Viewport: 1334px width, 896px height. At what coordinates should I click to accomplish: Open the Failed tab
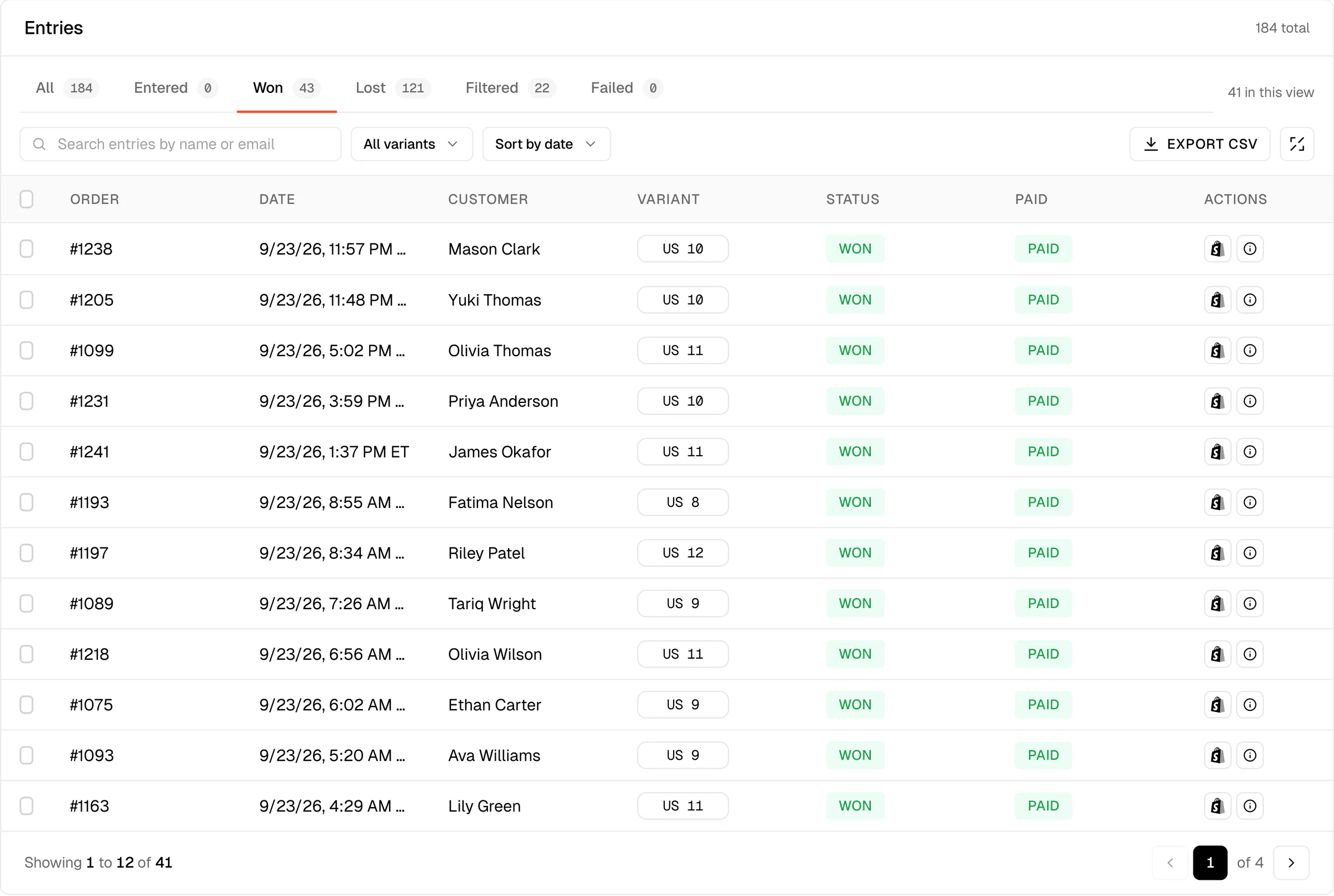[x=627, y=88]
